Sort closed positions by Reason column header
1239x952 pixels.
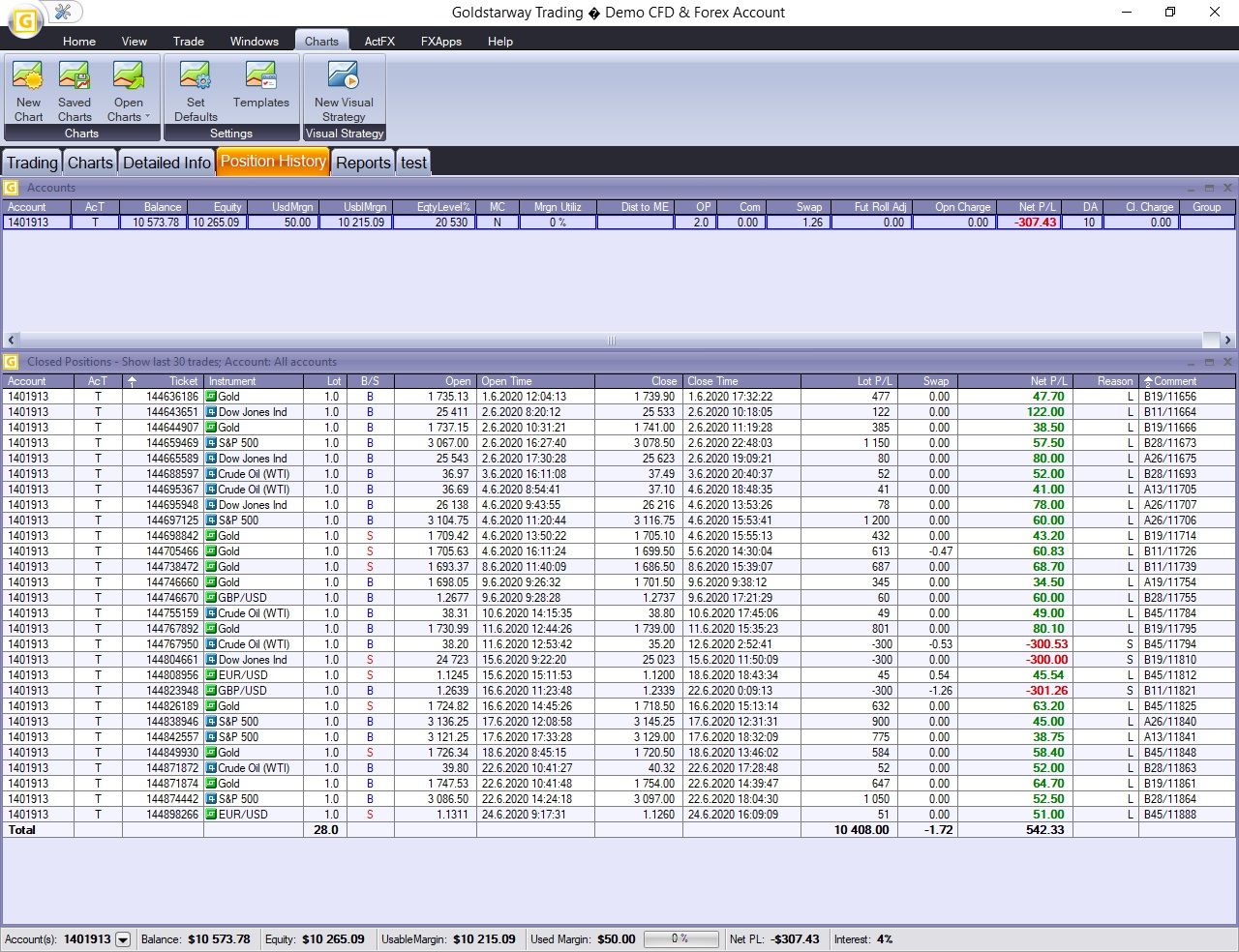(1104, 381)
